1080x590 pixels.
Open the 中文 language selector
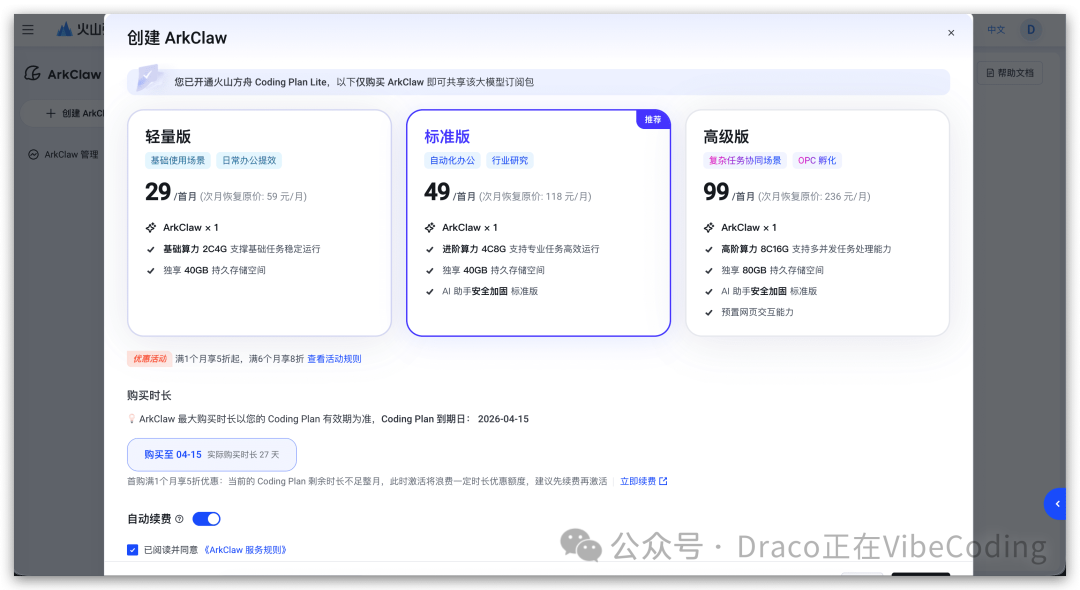[x=995, y=29]
